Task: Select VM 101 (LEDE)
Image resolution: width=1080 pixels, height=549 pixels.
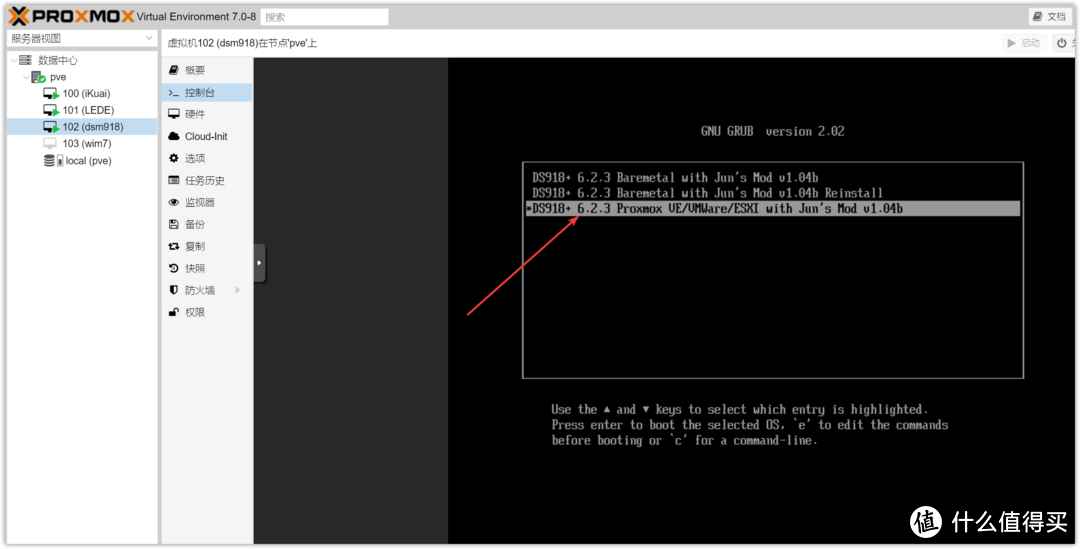Action: pos(88,110)
